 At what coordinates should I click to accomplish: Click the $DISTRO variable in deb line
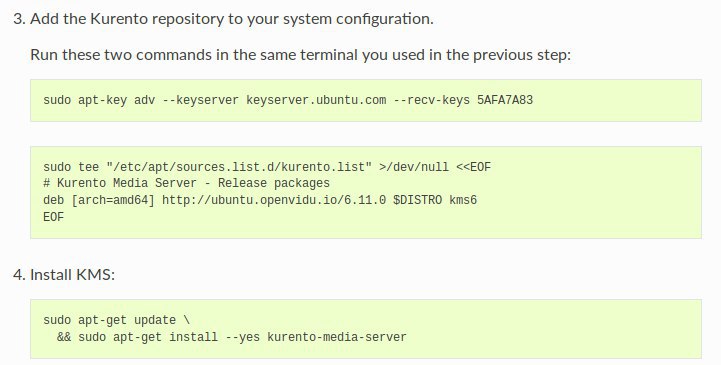418,200
